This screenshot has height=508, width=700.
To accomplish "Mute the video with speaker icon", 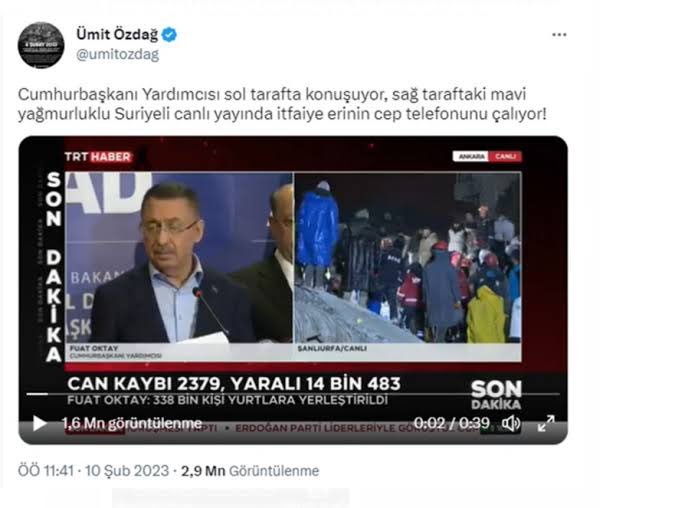I will coord(512,423).
